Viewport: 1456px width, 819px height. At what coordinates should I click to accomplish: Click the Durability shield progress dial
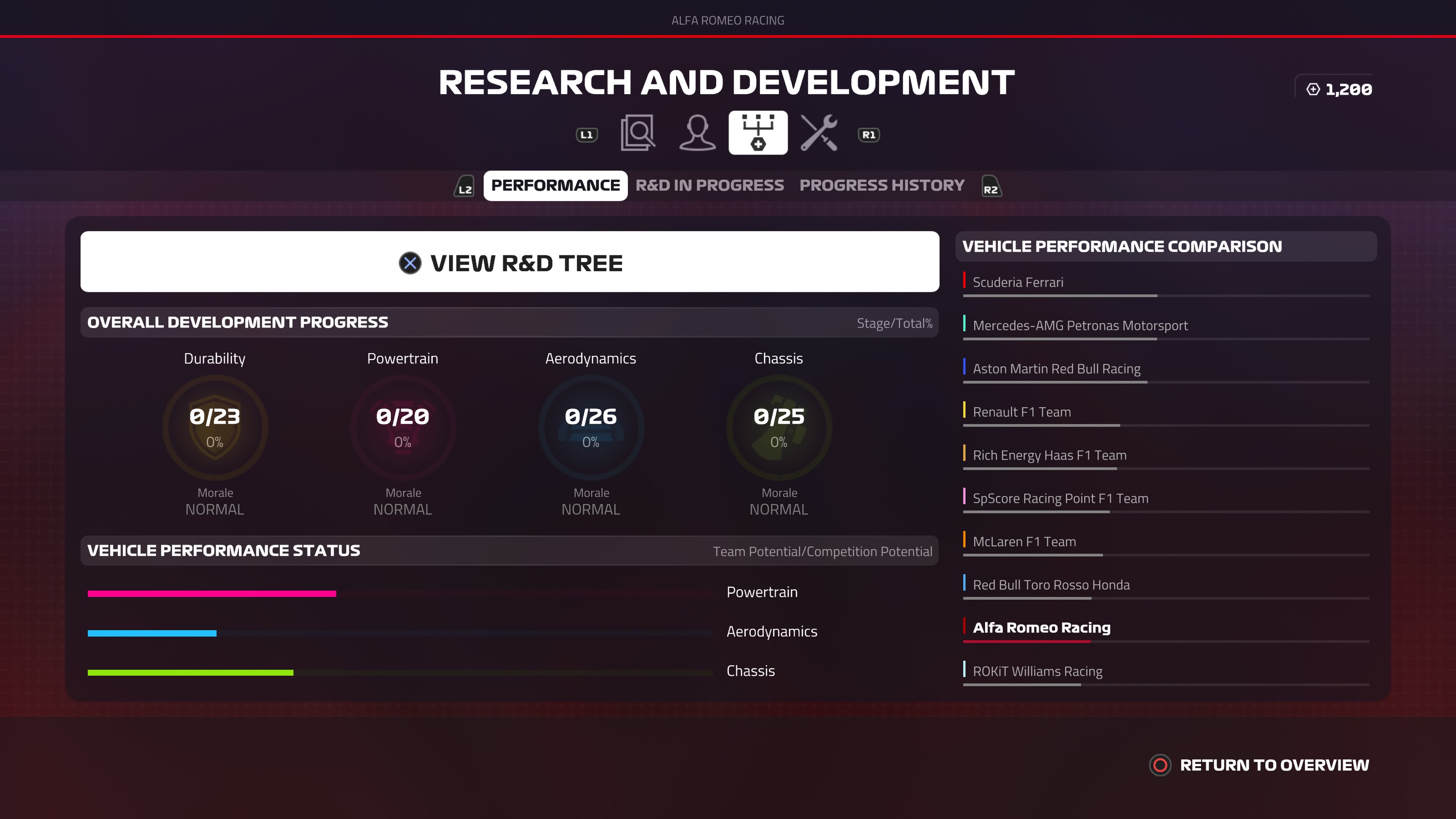[215, 428]
